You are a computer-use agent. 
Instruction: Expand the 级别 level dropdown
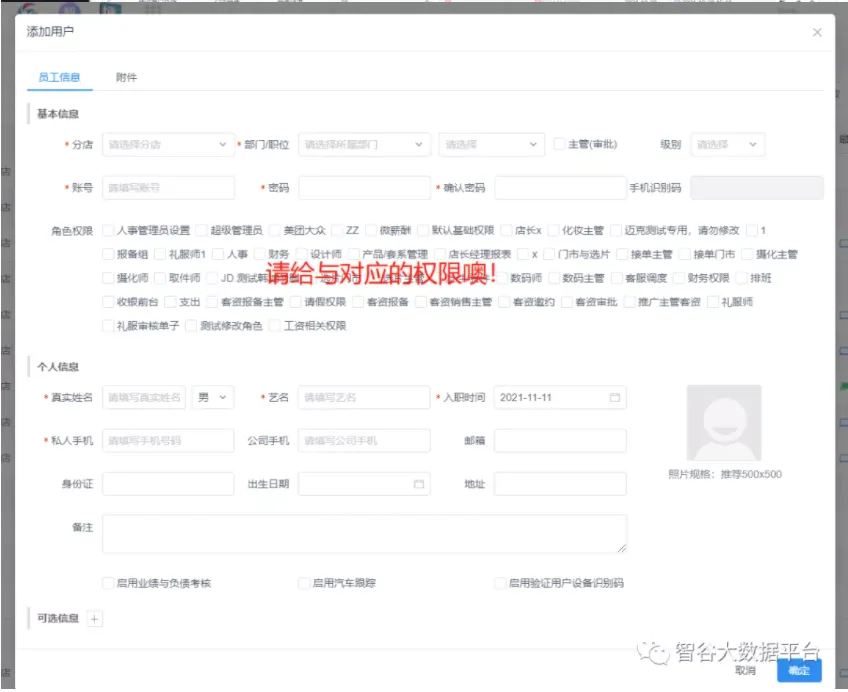click(727, 145)
